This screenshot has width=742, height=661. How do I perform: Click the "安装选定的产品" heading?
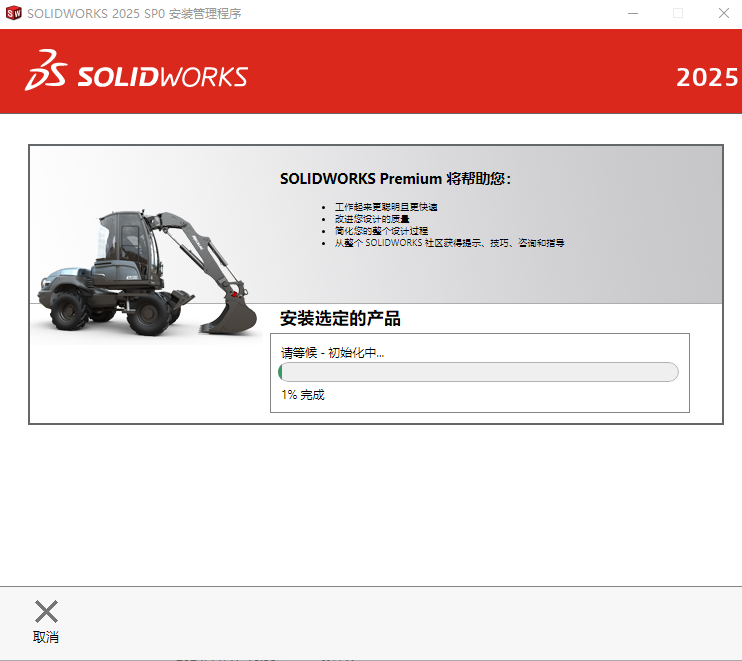click(x=340, y=318)
